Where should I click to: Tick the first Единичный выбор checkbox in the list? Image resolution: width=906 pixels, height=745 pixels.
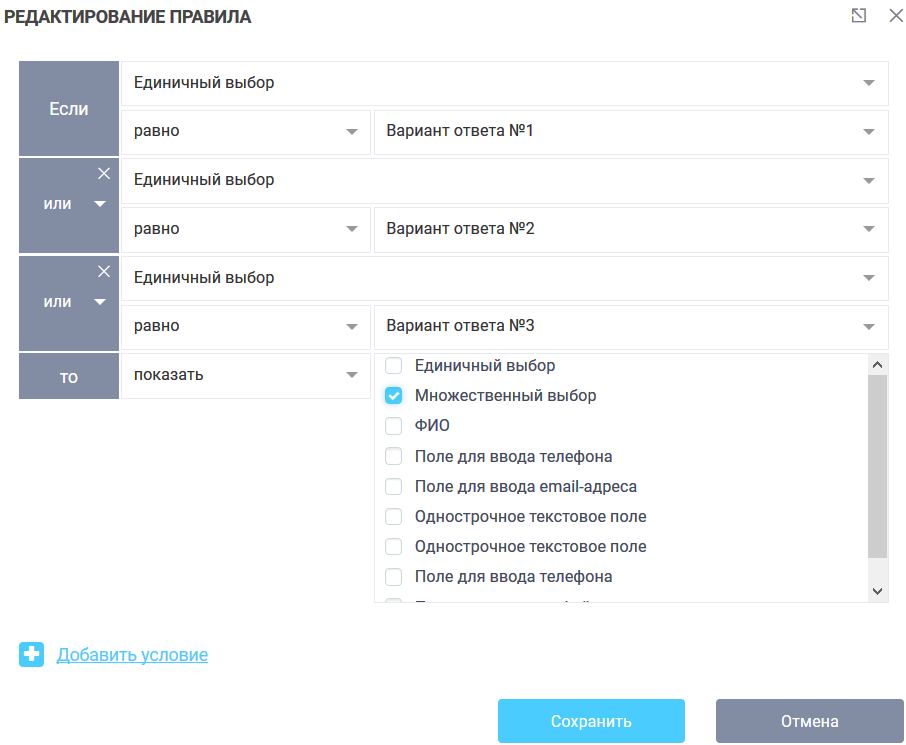394,366
